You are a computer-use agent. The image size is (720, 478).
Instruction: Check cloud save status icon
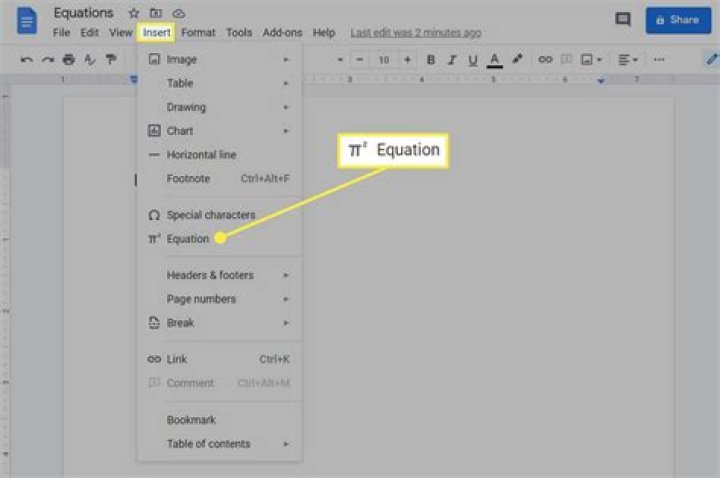(x=179, y=13)
